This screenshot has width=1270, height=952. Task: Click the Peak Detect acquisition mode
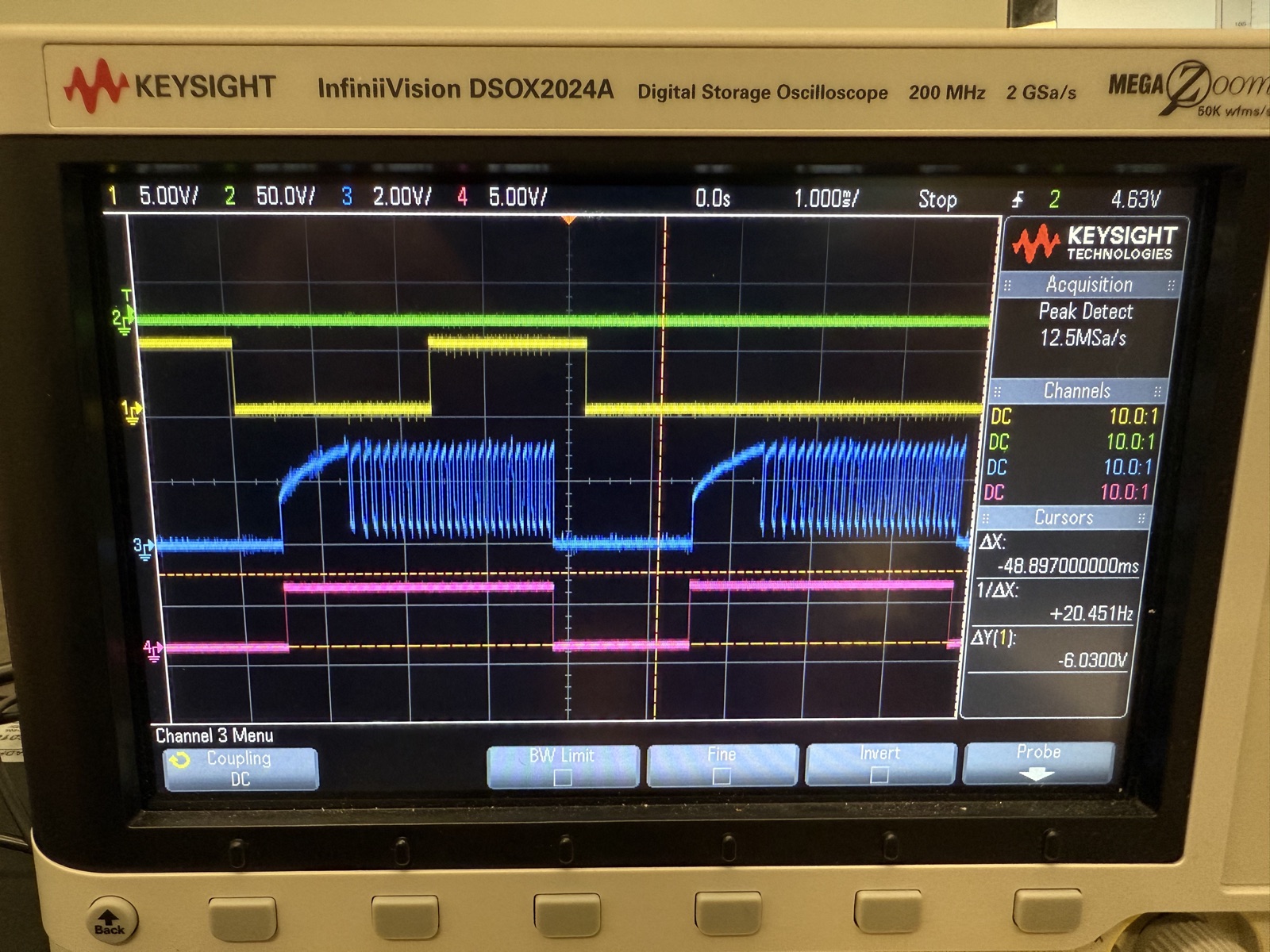coord(1085,311)
